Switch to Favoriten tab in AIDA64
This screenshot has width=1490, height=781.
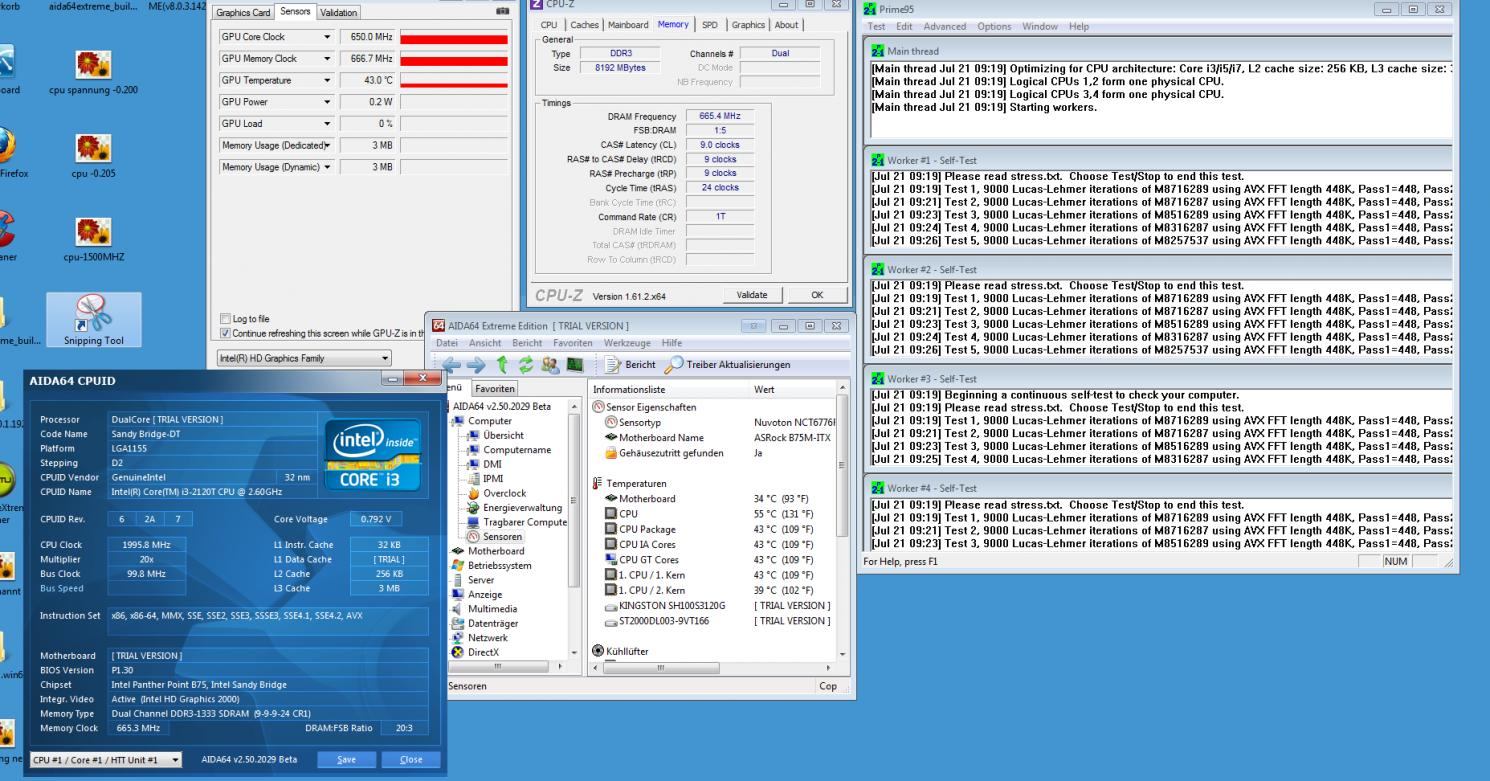click(x=495, y=388)
